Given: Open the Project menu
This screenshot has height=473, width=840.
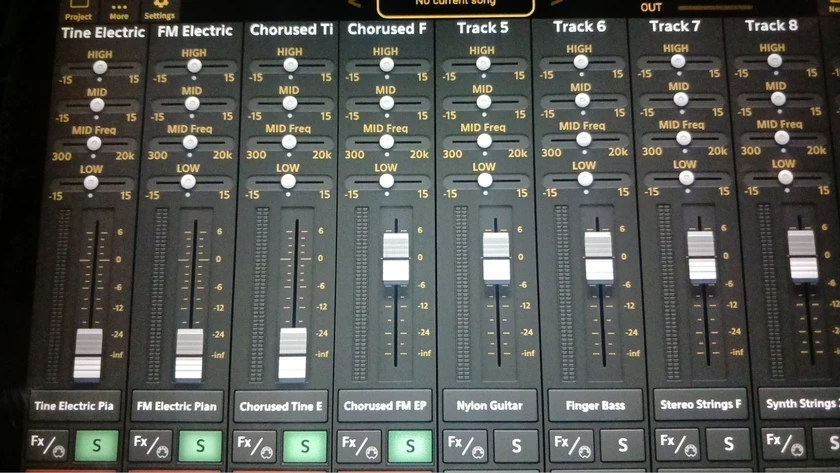Looking at the screenshot, I should point(78,10).
